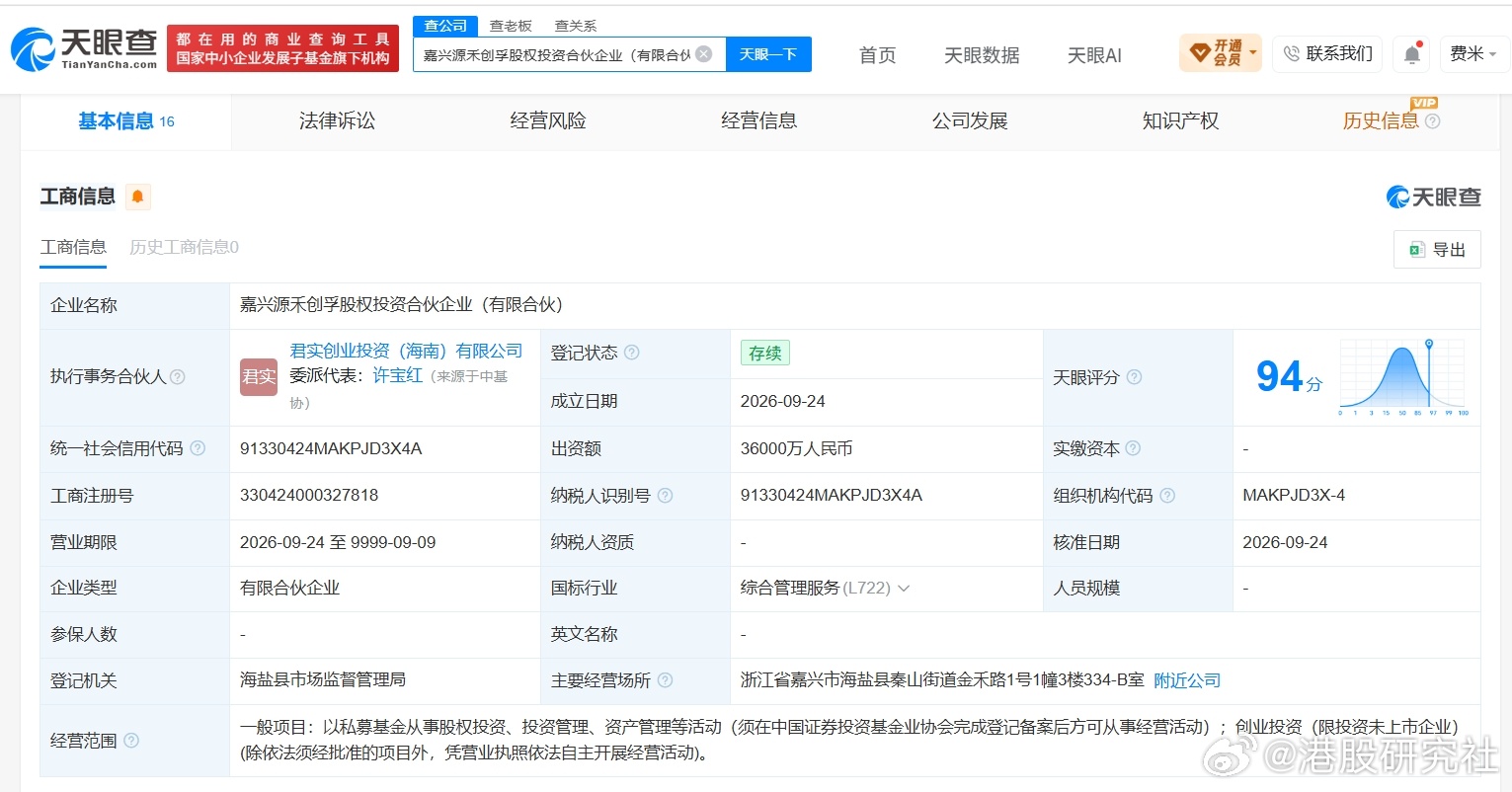Open the notification bell in the header
This screenshot has height=792, width=1512.
pyautogui.click(x=1412, y=54)
